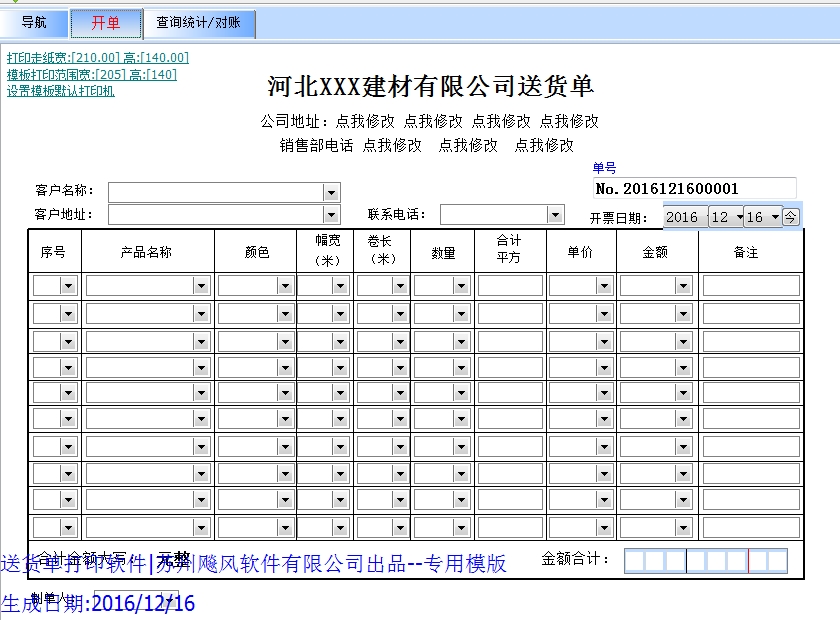Click the 合计平方 column header
840x620 pixels.
point(510,251)
